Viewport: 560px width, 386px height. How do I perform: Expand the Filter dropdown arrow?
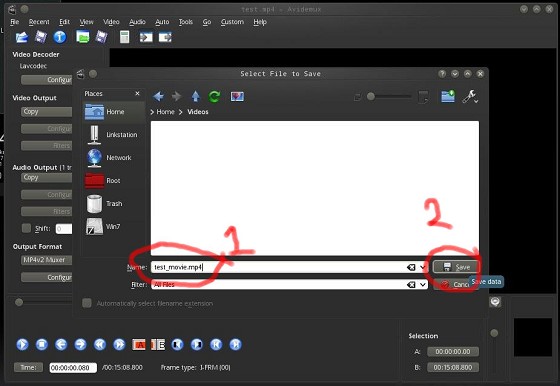[x=423, y=285]
